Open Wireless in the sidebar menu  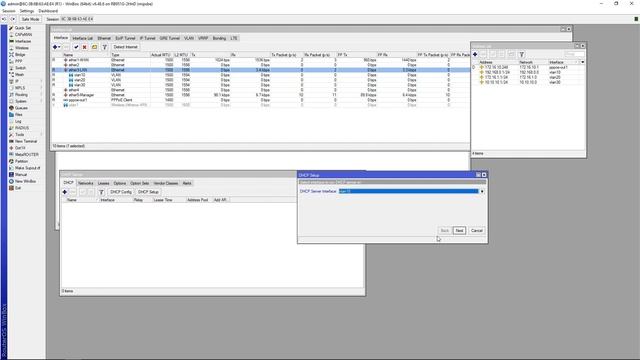(22, 48)
